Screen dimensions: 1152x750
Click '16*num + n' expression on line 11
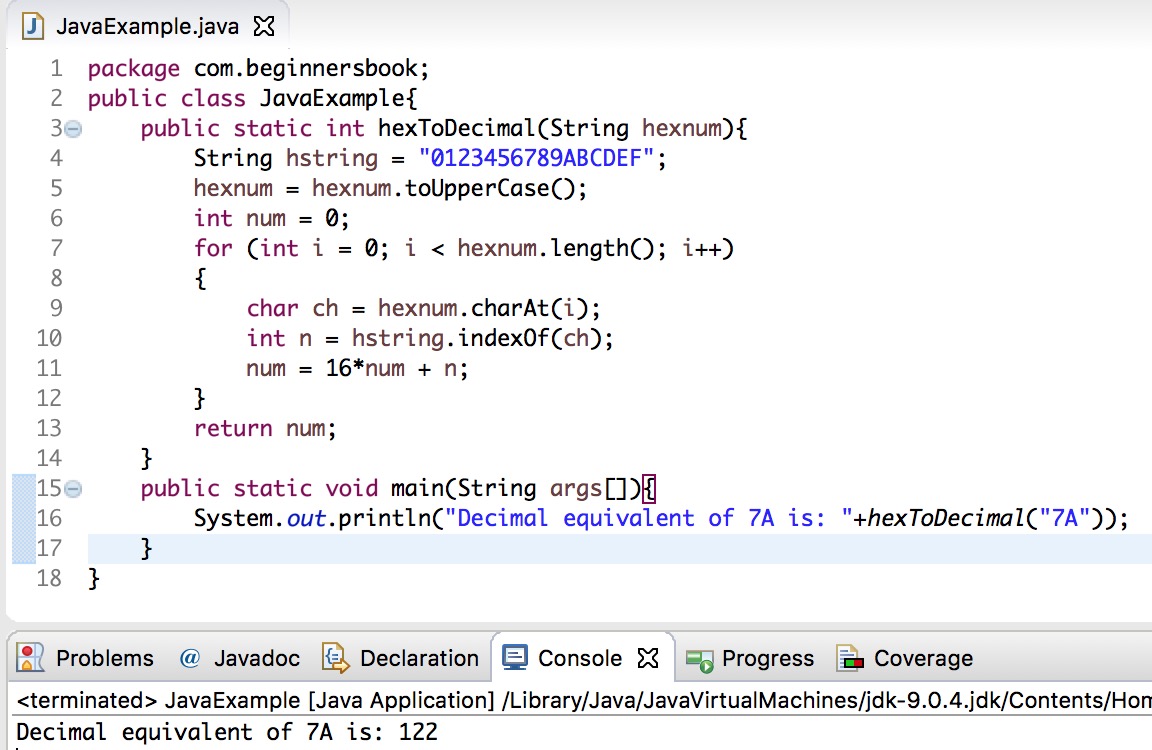tap(392, 368)
